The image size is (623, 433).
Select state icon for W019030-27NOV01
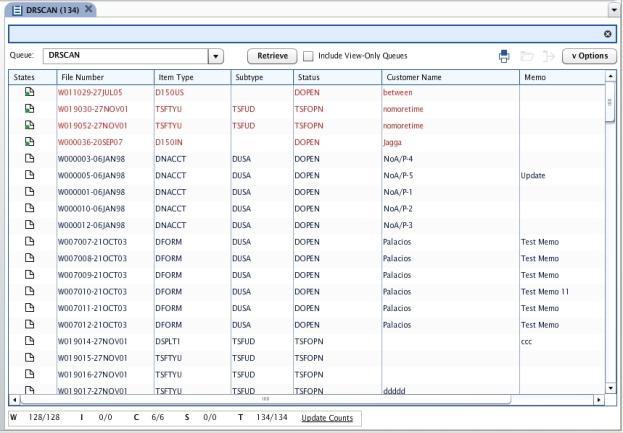pyautogui.click(x=29, y=109)
